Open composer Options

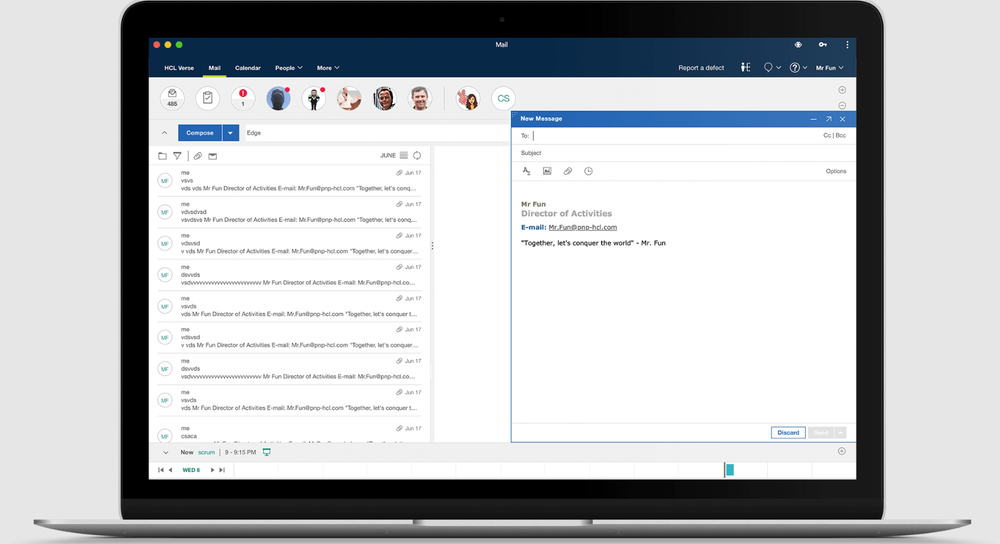[835, 171]
